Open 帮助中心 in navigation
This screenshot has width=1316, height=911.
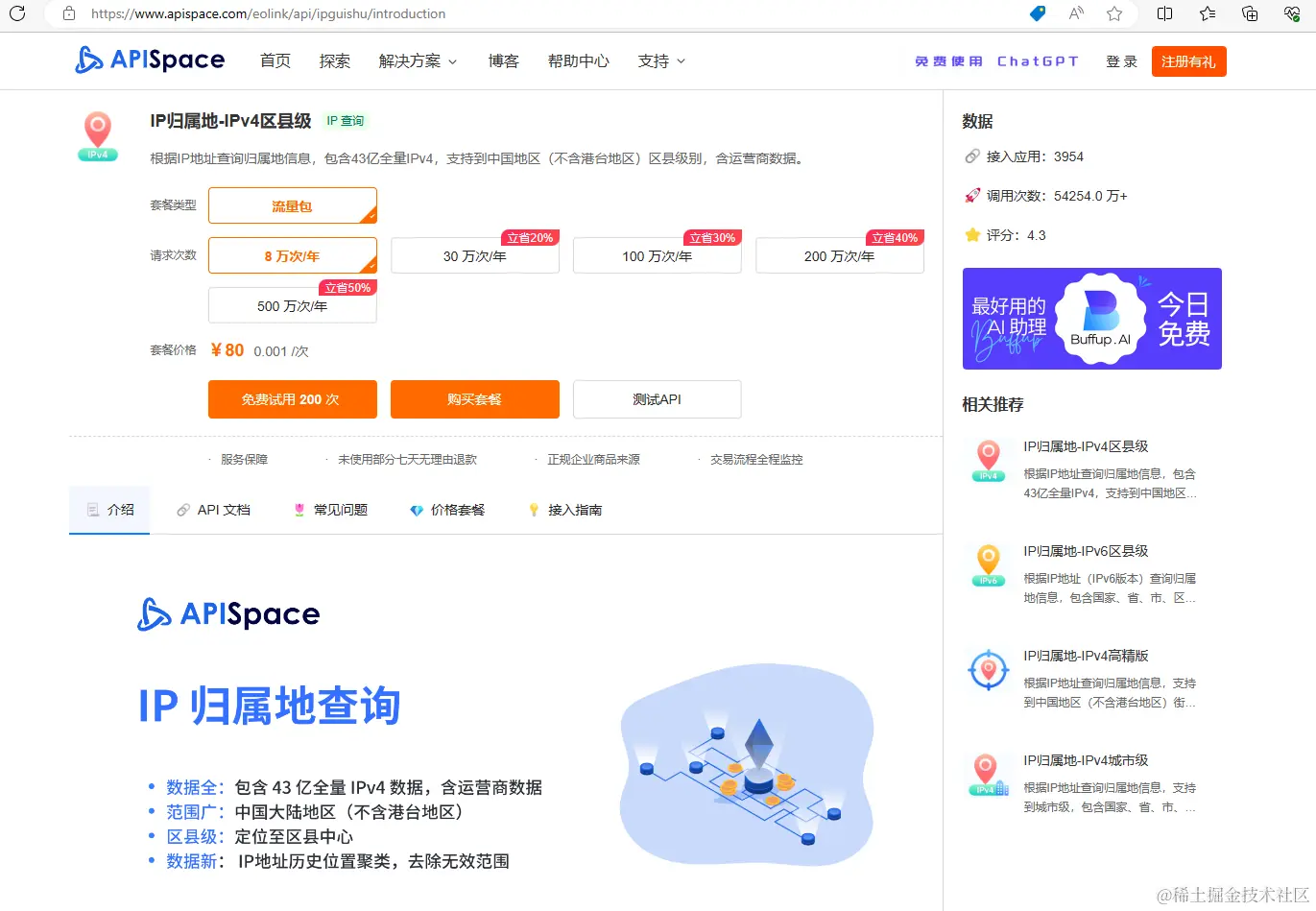(x=579, y=60)
